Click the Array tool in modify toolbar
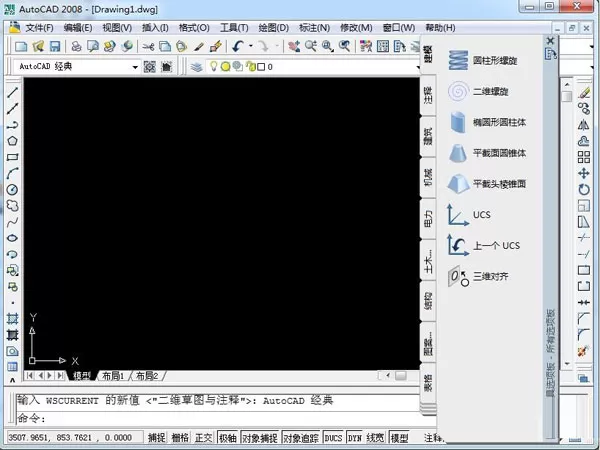 [x=584, y=157]
